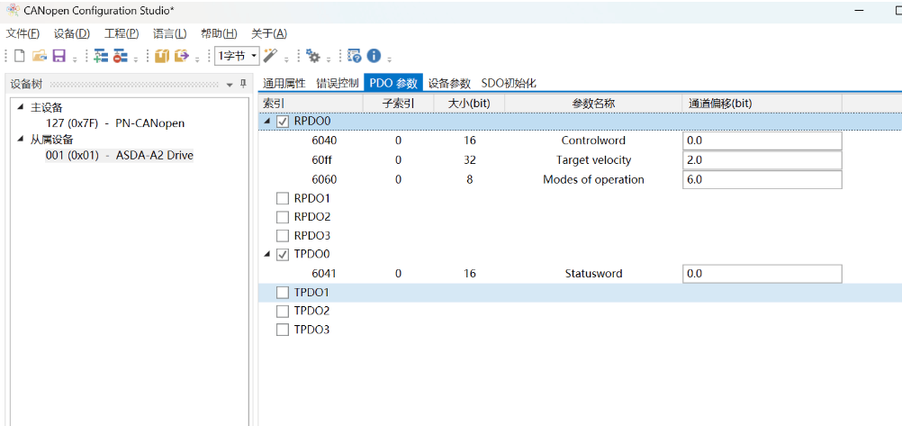Select the PDO 参数 tab

[x=393, y=83]
